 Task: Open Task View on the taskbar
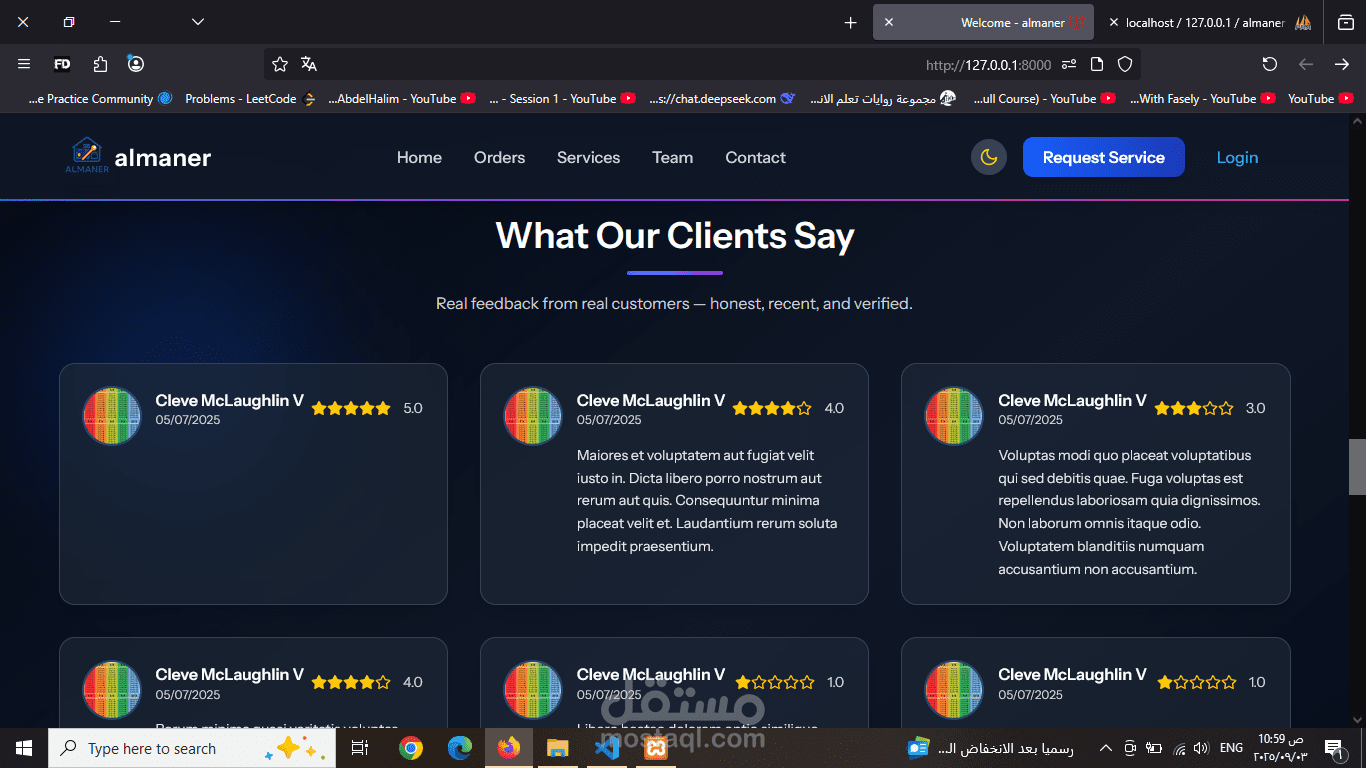pyautogui.click(x=360, y=748)
